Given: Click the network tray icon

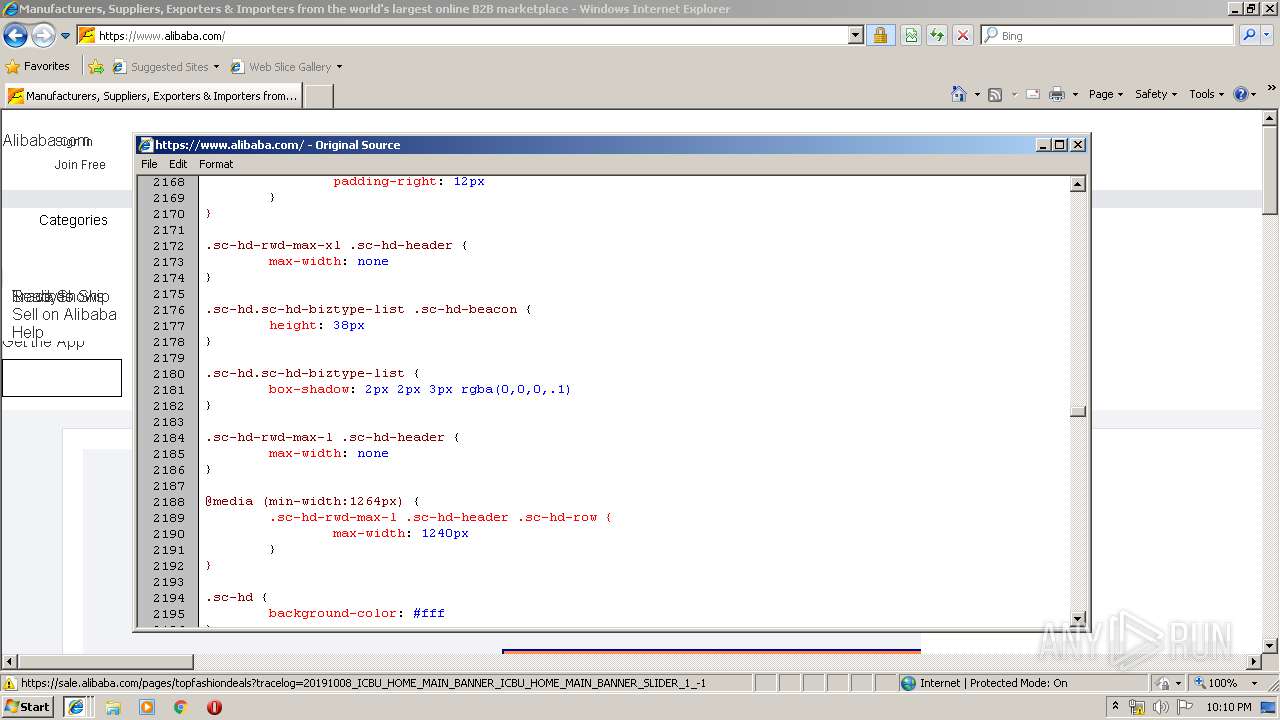Looking at the screenshot, I should click(1137, 707).
